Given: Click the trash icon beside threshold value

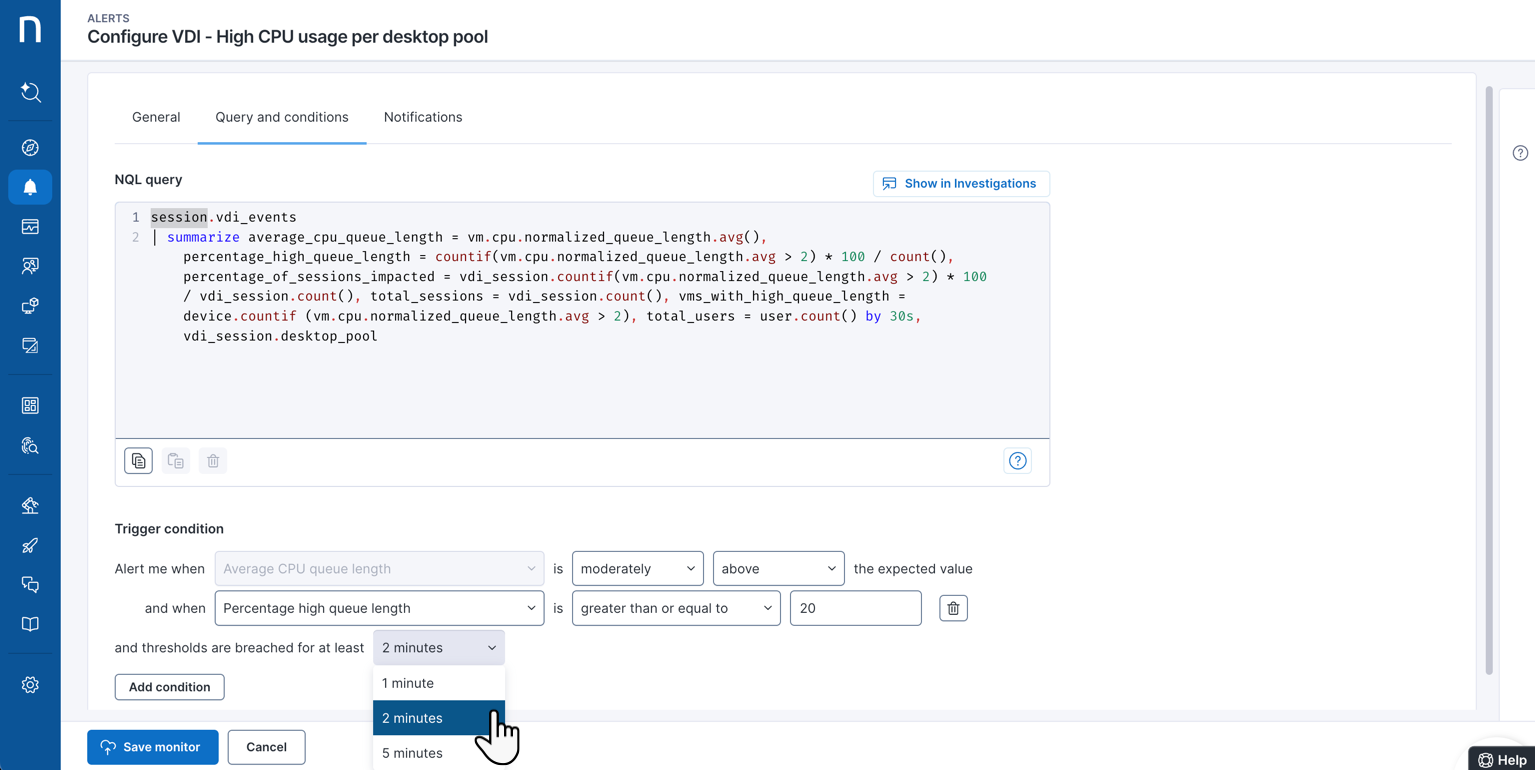Looking at the screenshot, I should click(953, 608).
